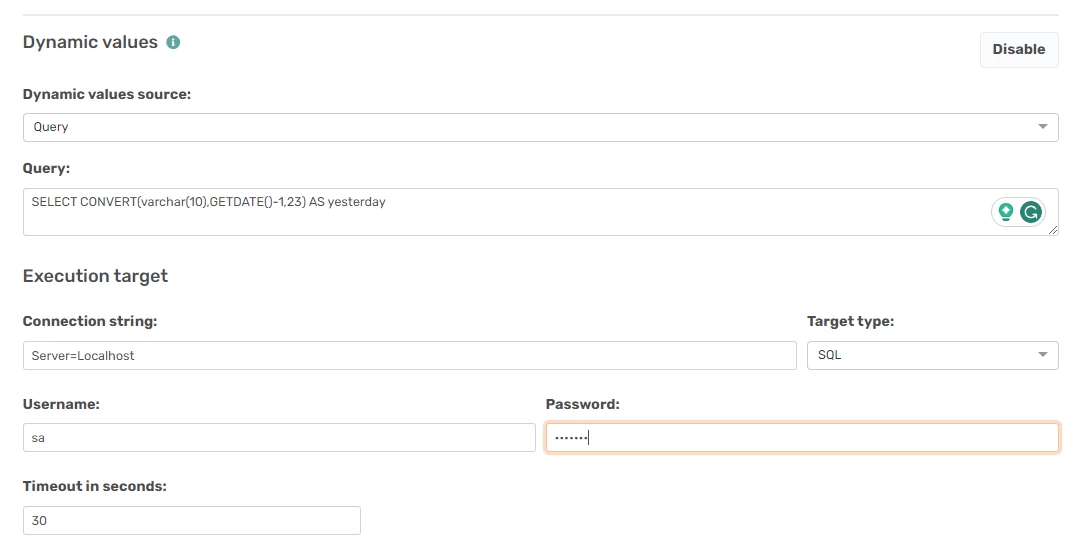1081x550 pixels.
Task: Click the arrow on the Target type selector
Action: click(x=1042, y=355)
